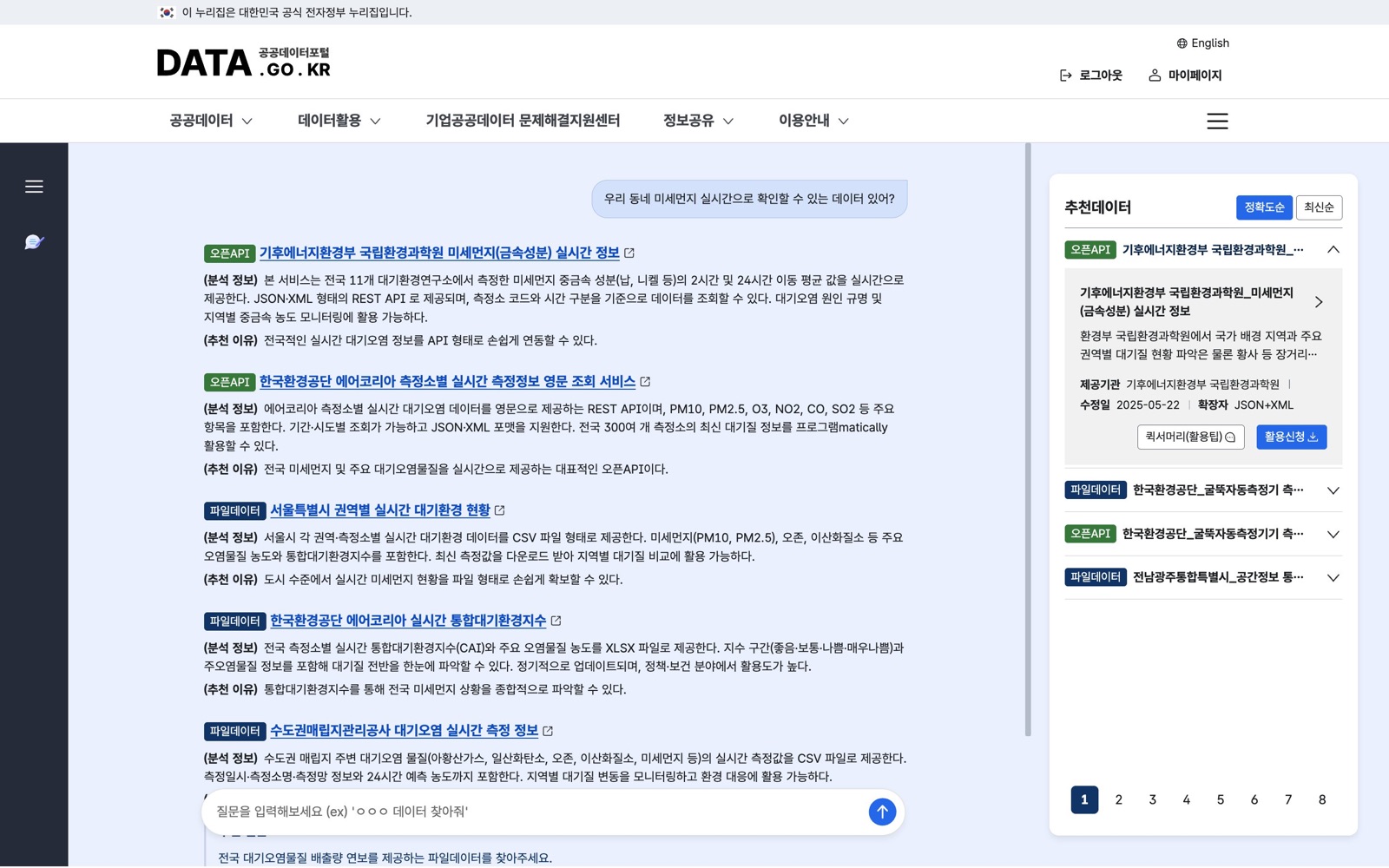Expand the 이용안내 menu
This screenshot has height=868, width=1389.
click(x=813, y=121)
